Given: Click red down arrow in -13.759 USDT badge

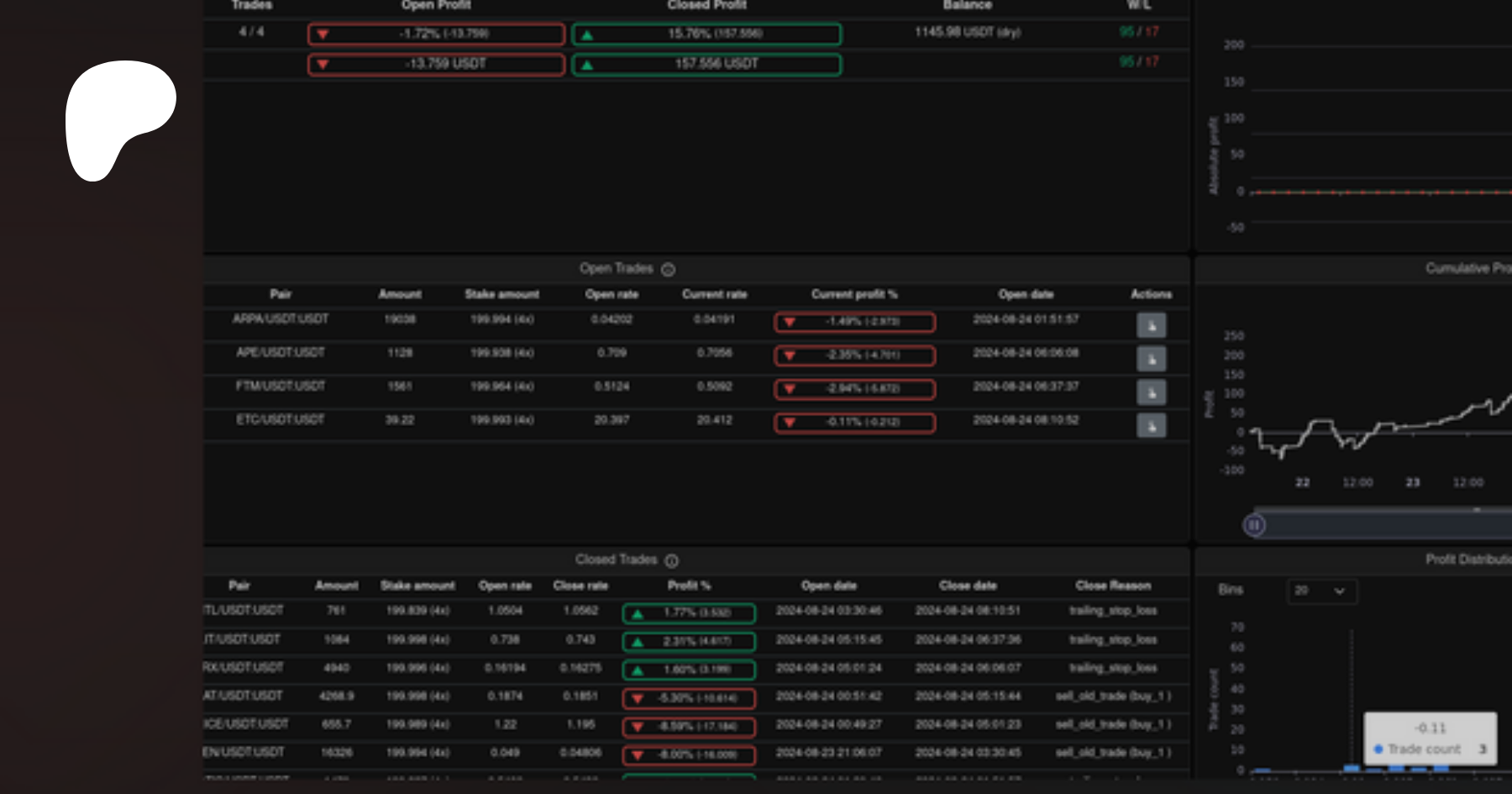Looking at the screenshot, I should [323, 65].
